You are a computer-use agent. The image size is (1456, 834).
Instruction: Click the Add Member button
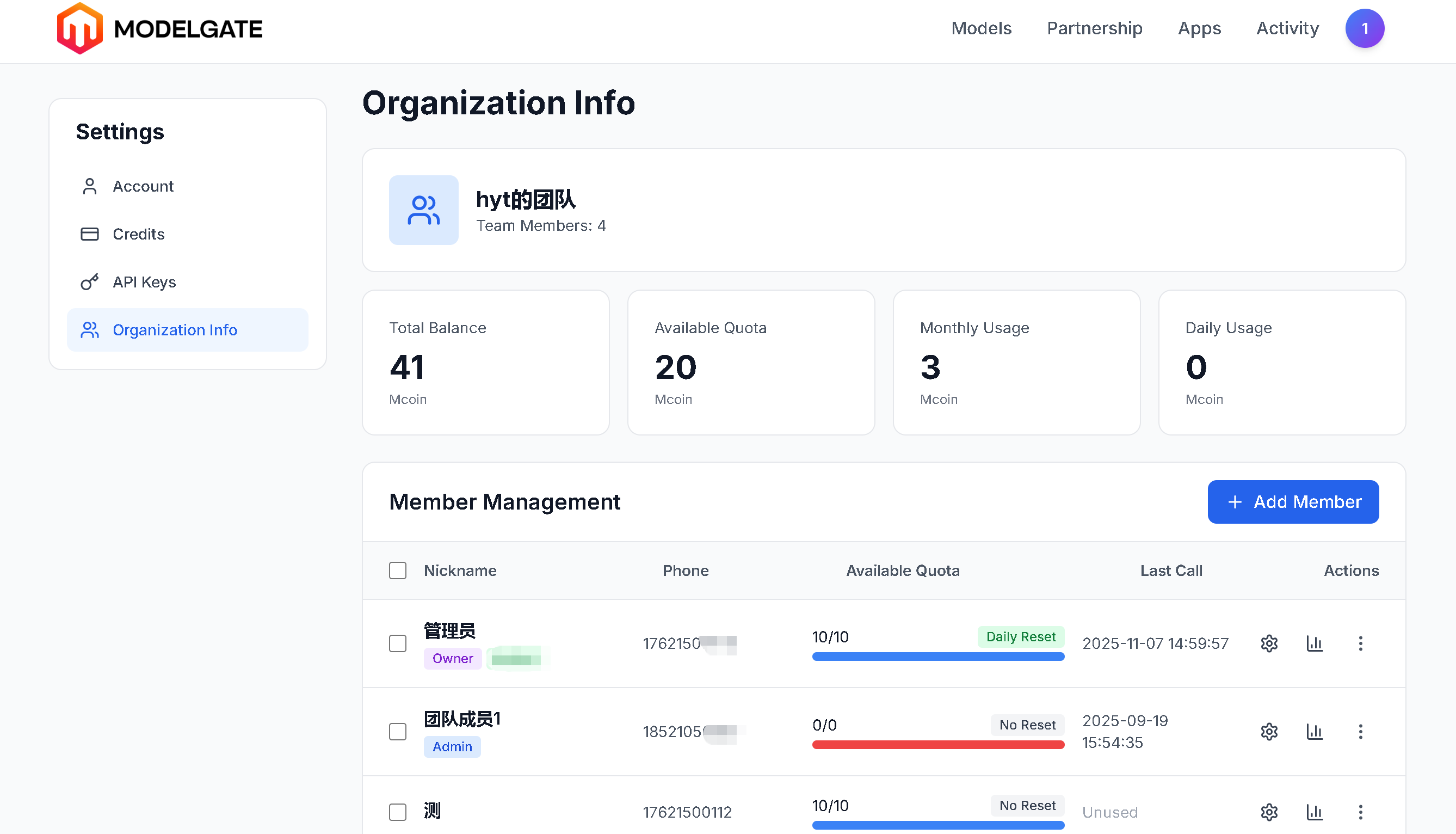[1293, 502]
